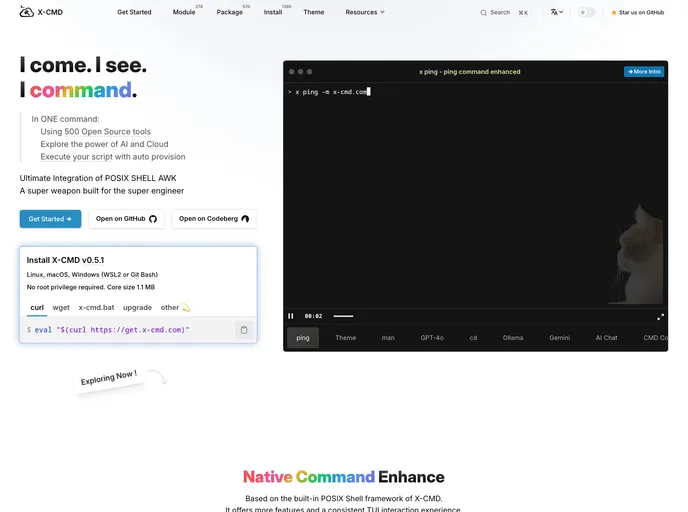
Task: Select the wget install tab
Action: pyautogui.click(x=61, y=308)
